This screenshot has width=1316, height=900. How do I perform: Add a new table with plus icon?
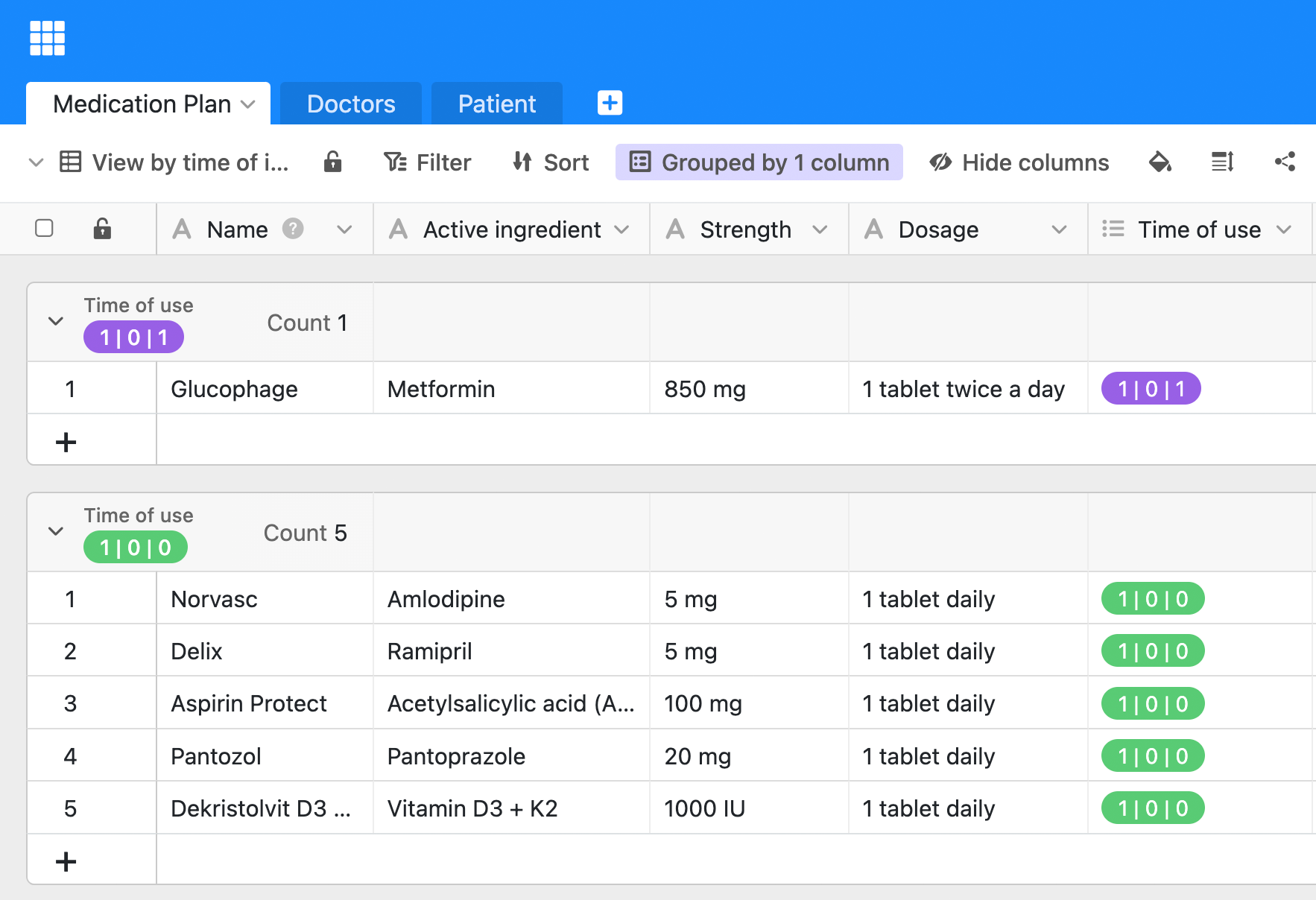click(610, 103)
